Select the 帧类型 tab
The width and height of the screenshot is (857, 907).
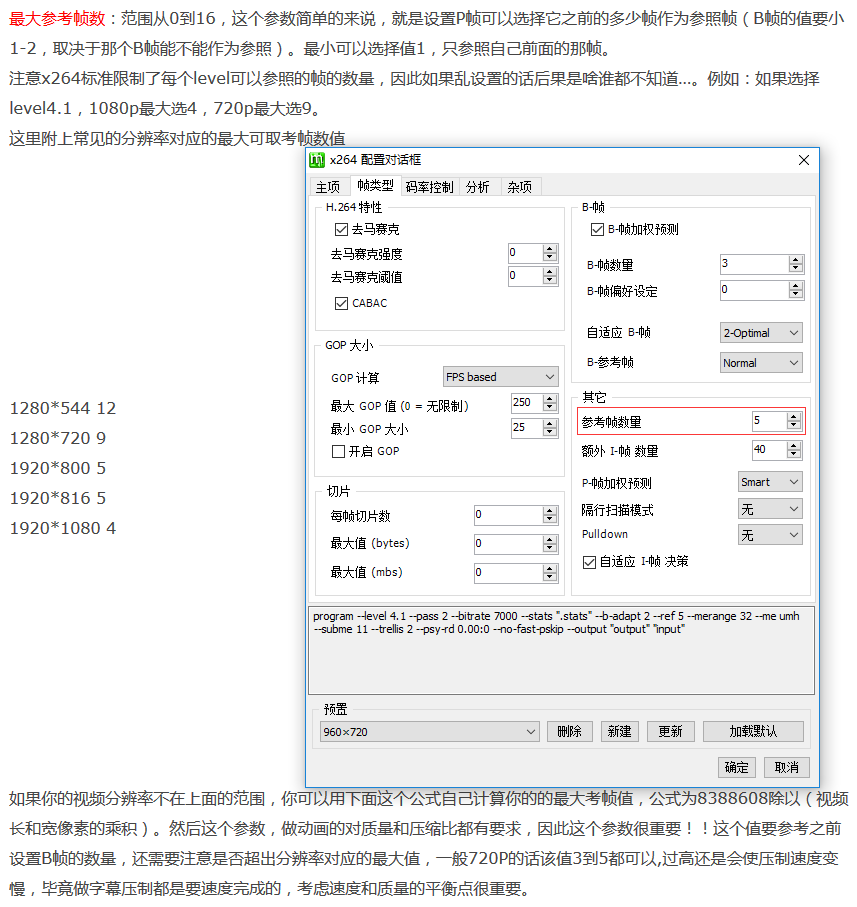click(375, 186)
